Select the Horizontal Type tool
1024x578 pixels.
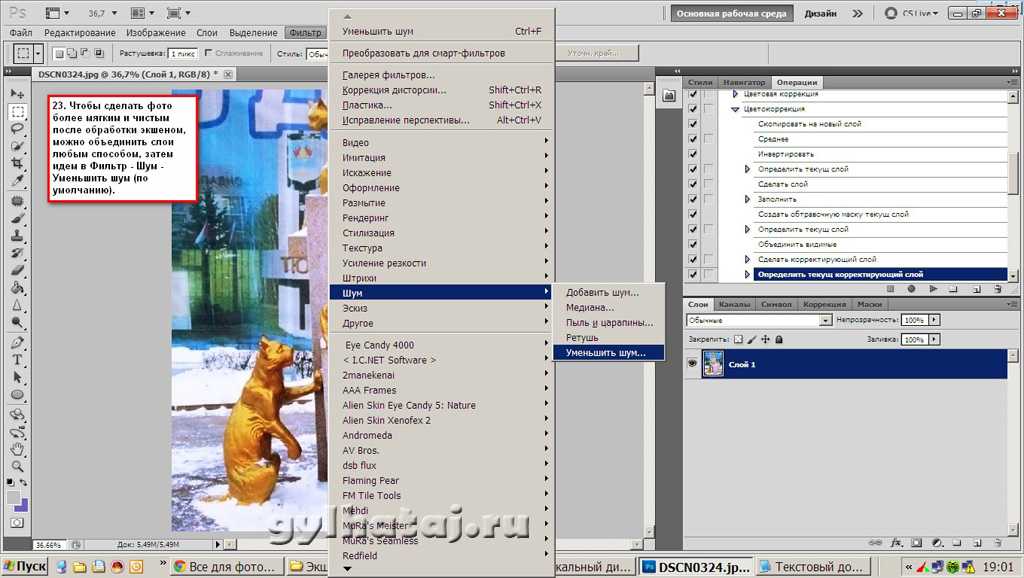tap(17, 359)
